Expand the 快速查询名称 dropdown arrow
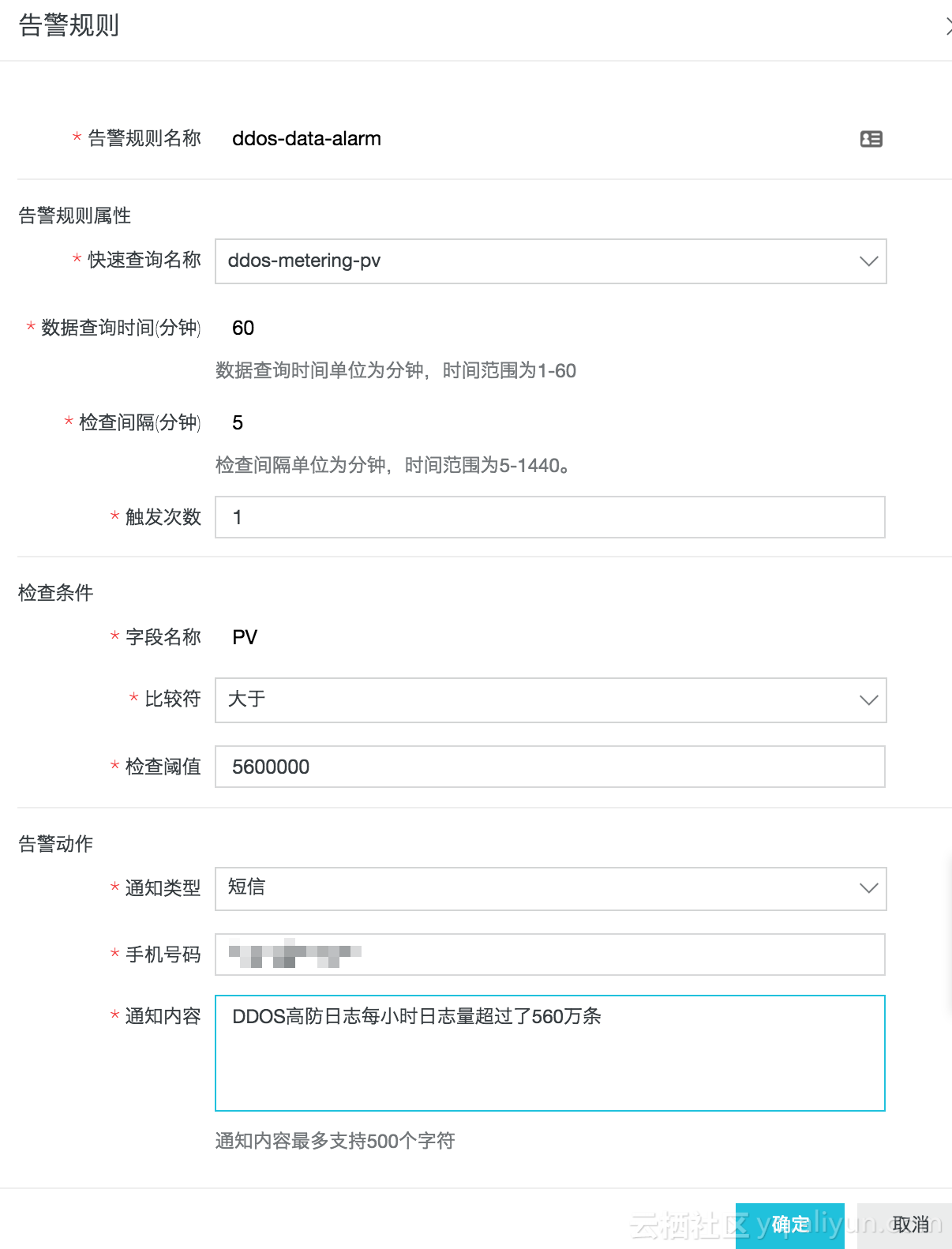 pos(868,261)
